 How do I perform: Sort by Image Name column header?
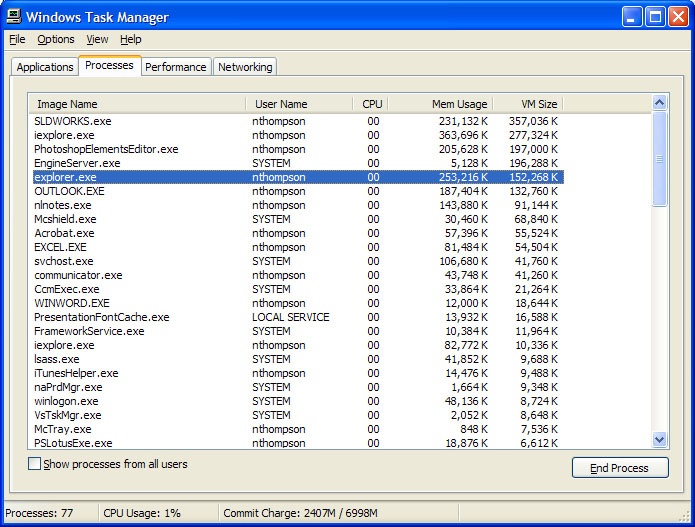point(137,104)
